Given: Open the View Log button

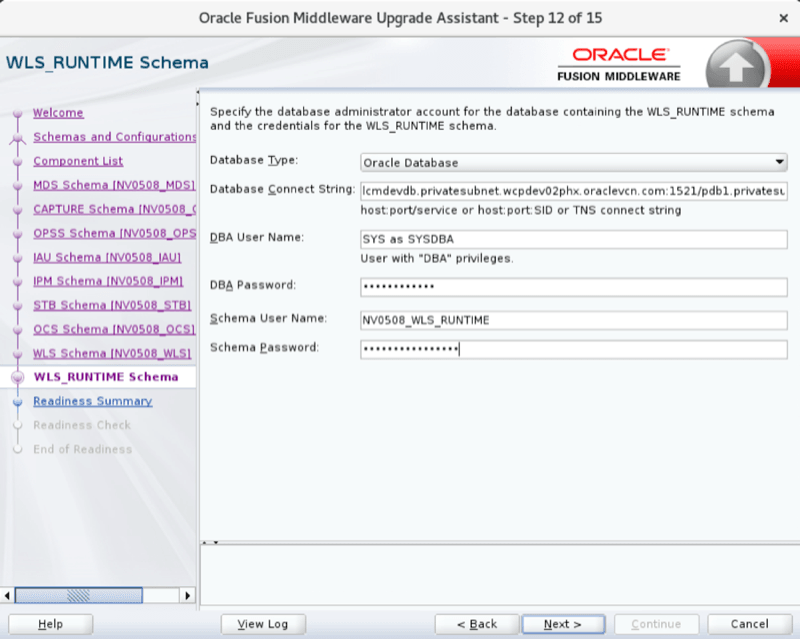Looking at the screenshot, I should click(x=263, y=624).
